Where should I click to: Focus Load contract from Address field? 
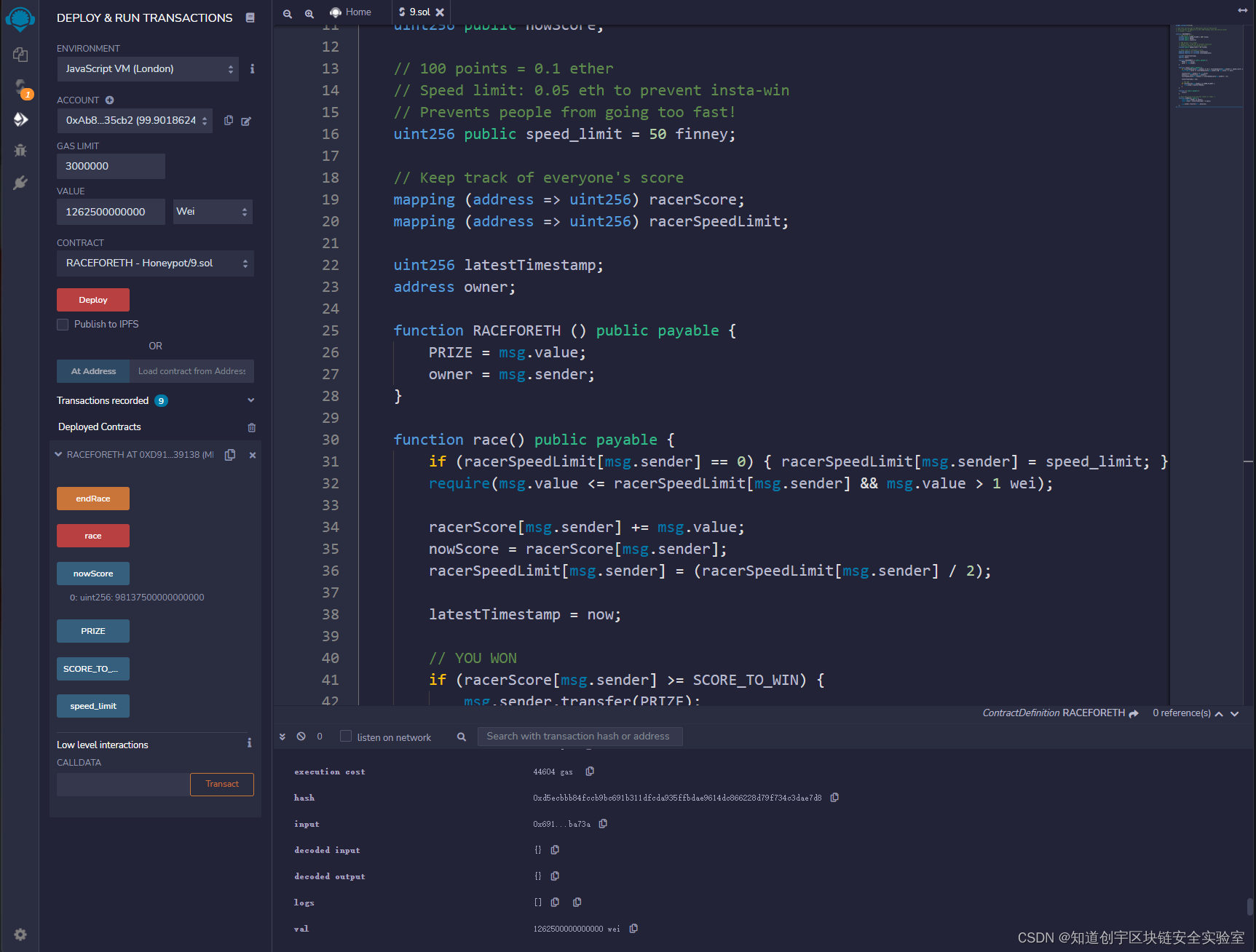192,371
